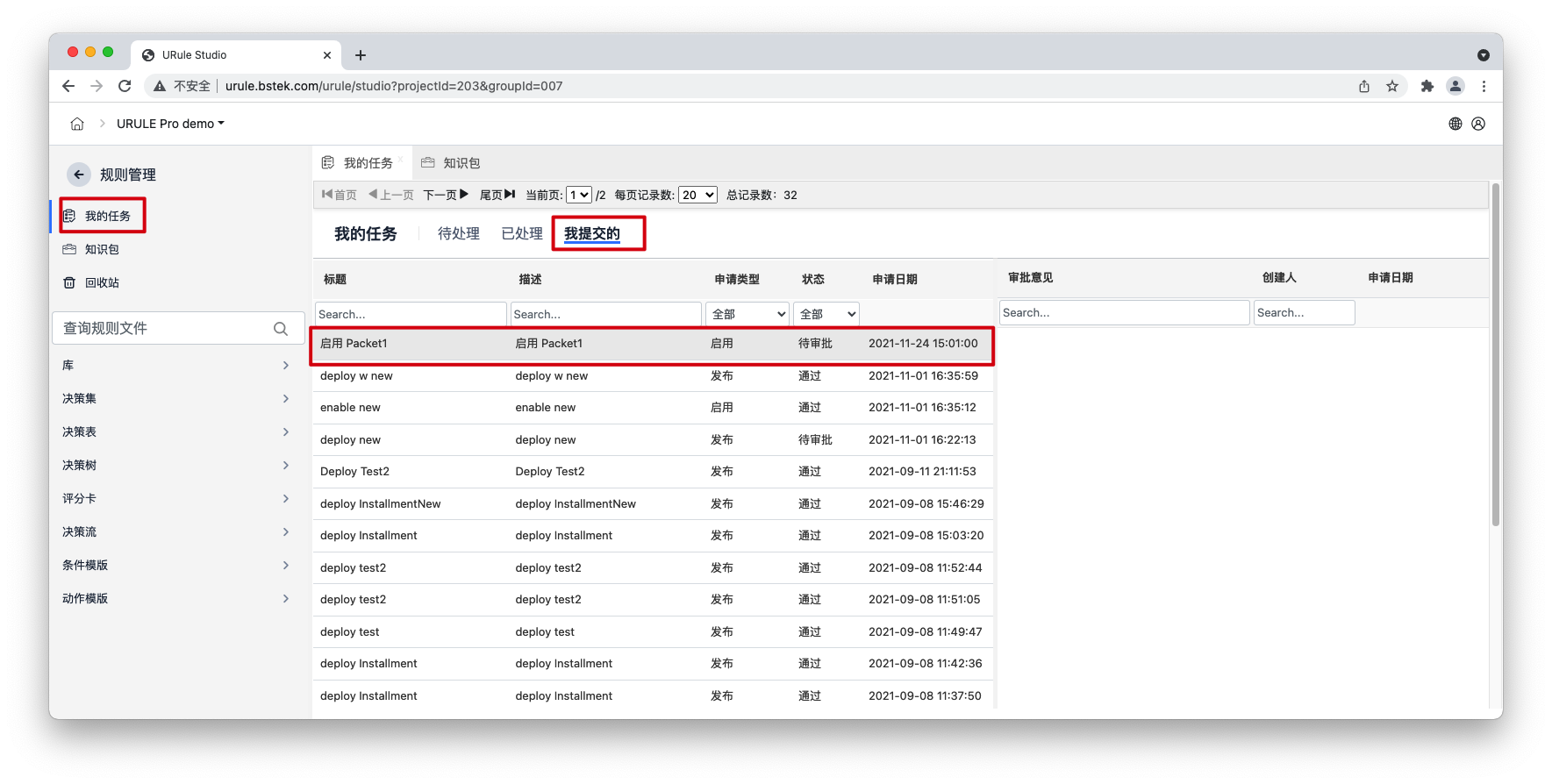Screen dimensions: 1552x784
Task: Open the user account icon in header
Action: [1478, 124]
